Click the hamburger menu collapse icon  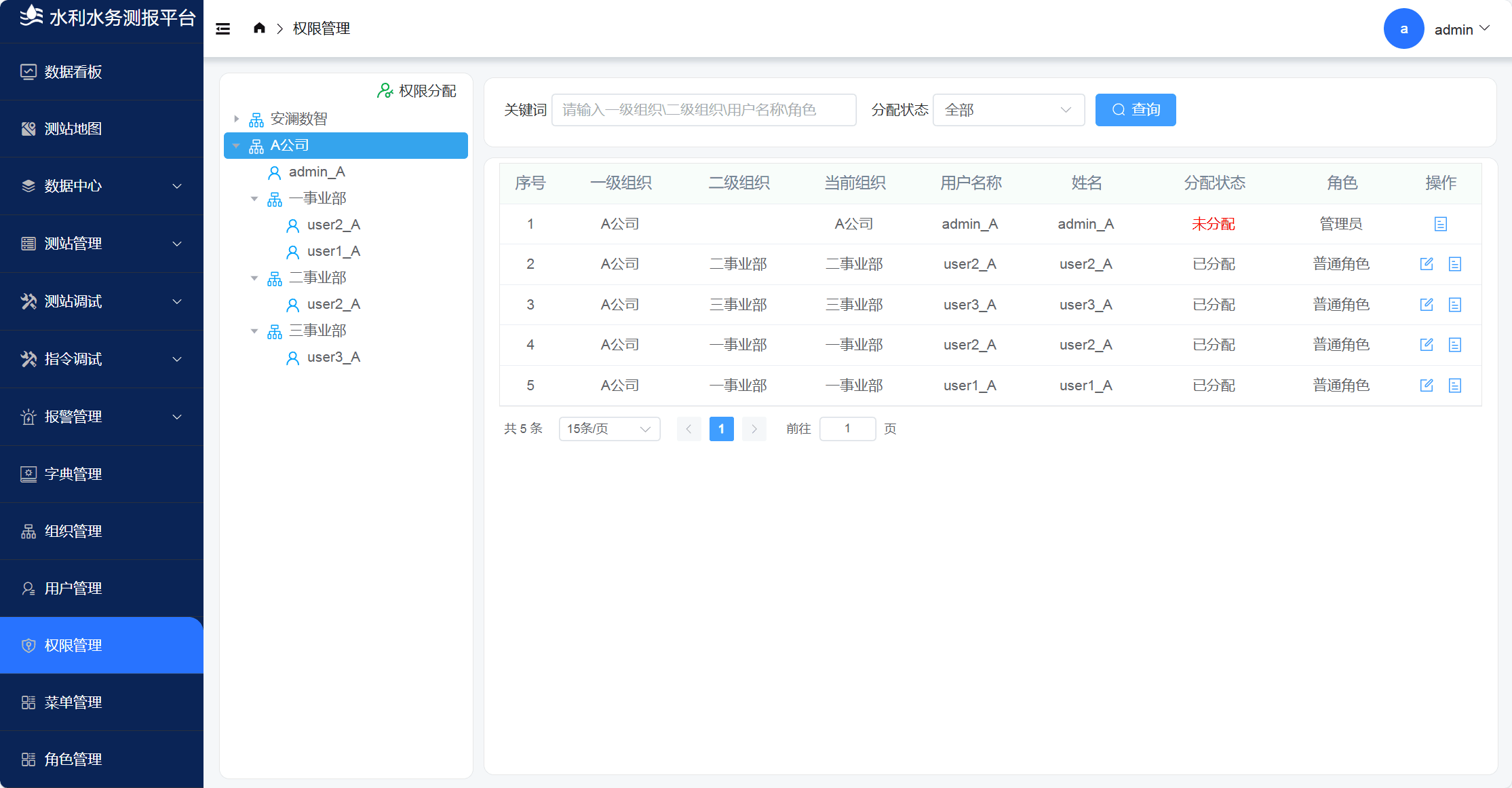[x=222, y=29]
